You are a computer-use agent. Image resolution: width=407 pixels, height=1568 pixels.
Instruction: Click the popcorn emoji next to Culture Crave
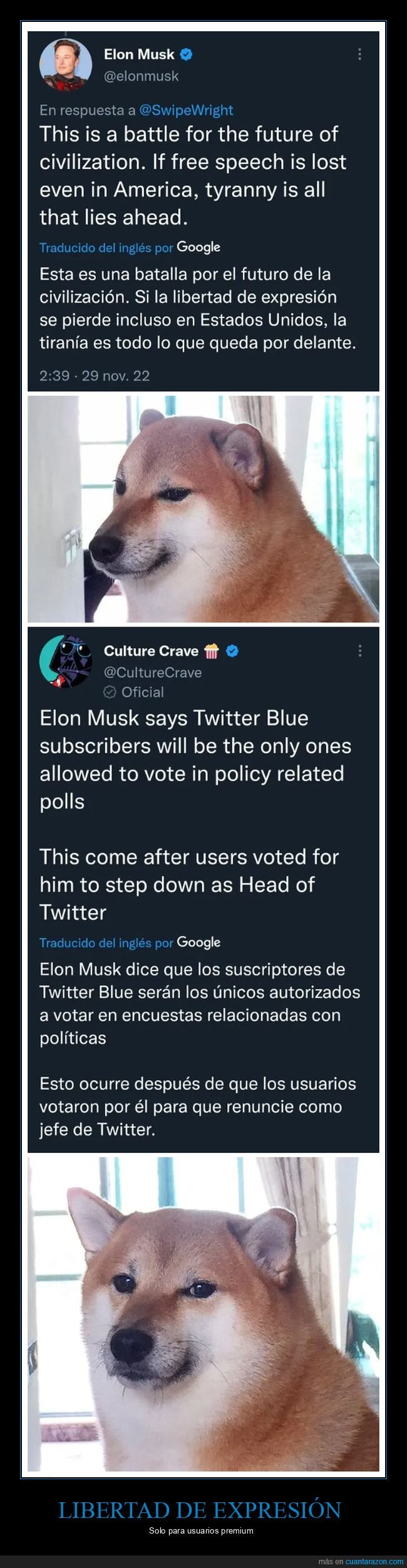[214, 651]
